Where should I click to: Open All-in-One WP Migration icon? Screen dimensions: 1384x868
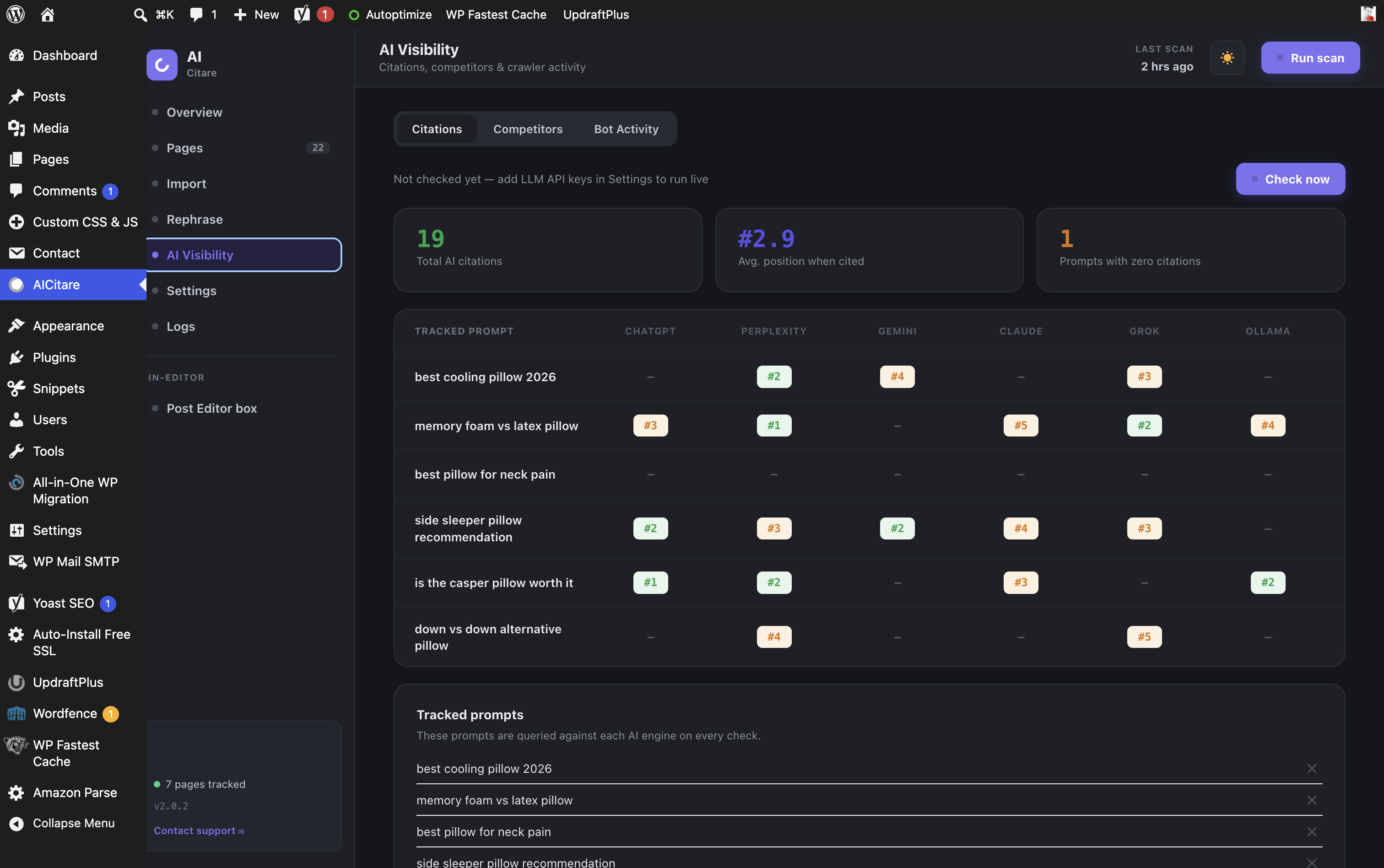tap(16, 483)
